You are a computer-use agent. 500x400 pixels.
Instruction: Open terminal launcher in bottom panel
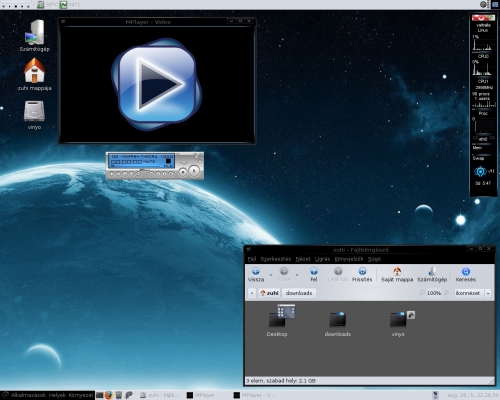pyautogui.click(x=99, y=395)
